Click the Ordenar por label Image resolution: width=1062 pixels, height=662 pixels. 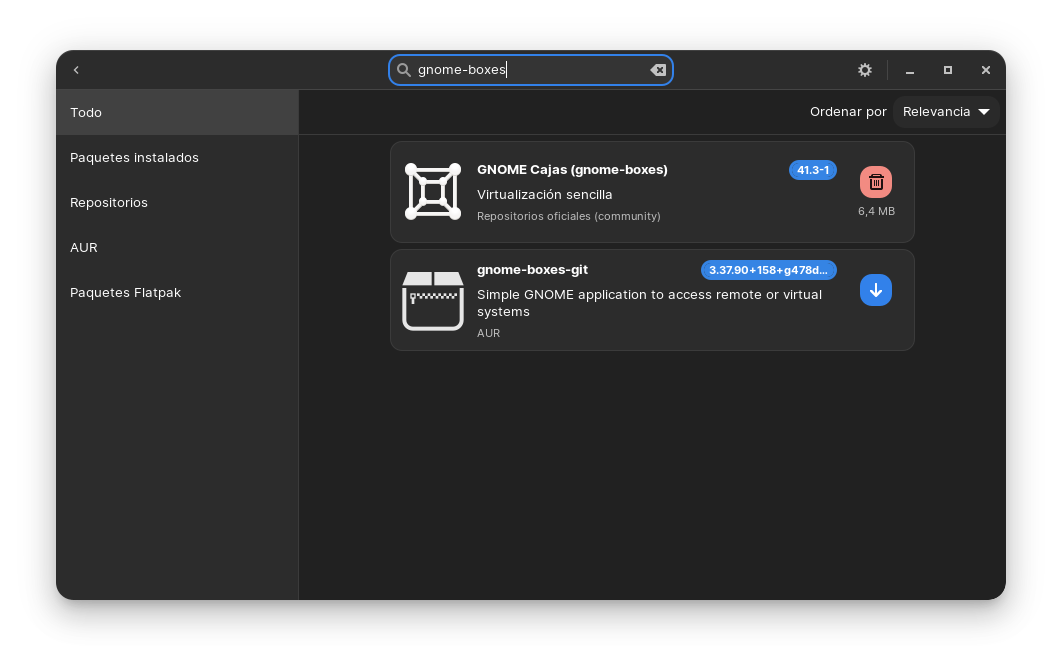pos(848,112)
